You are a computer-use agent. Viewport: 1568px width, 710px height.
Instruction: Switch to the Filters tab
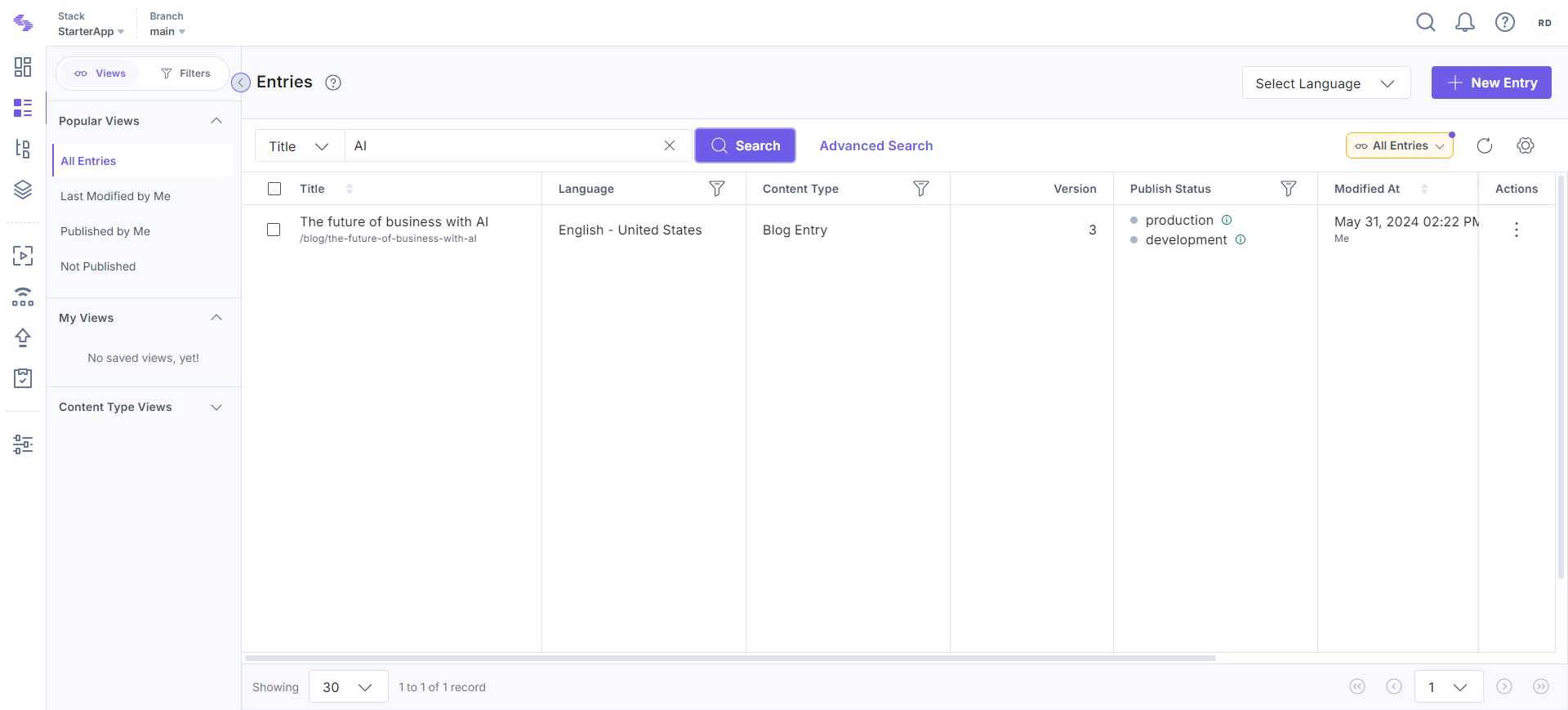[186, 74]
